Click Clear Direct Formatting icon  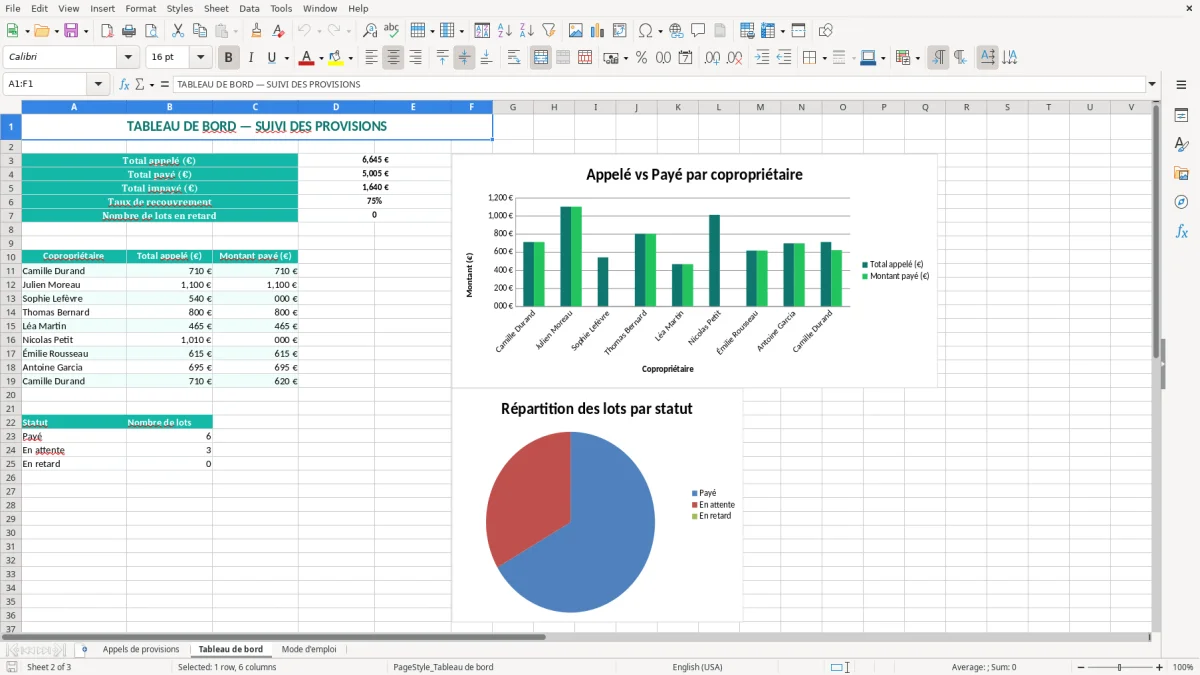pyautogui.click(x=278, y=31)
